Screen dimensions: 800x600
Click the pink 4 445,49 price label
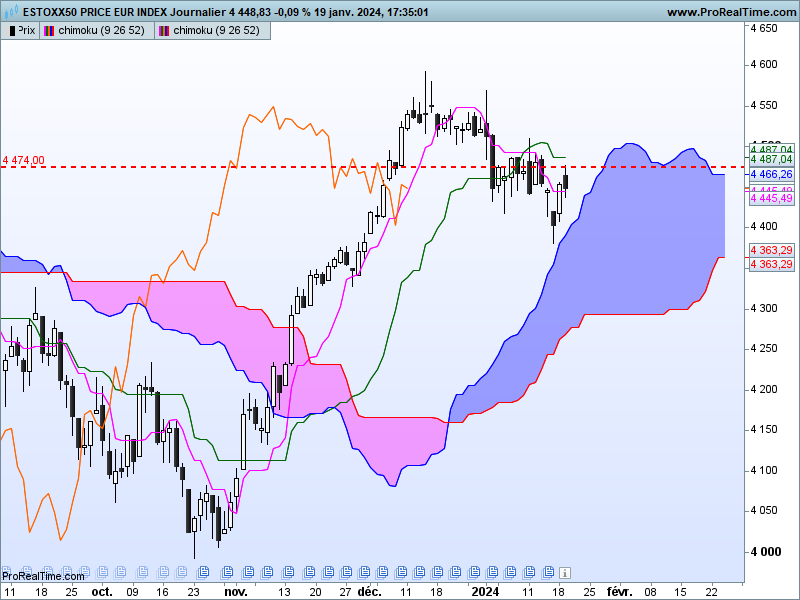[x=771, y=198]
